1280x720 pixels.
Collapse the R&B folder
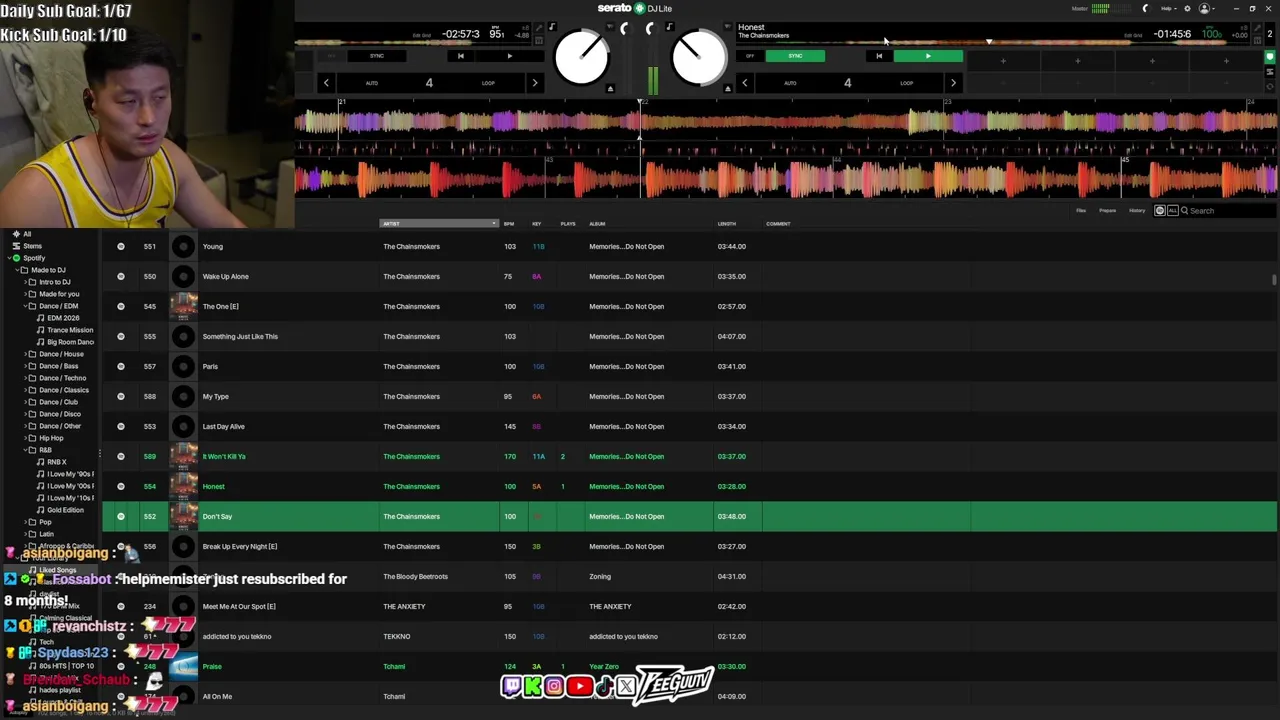(x=24, y=450)
